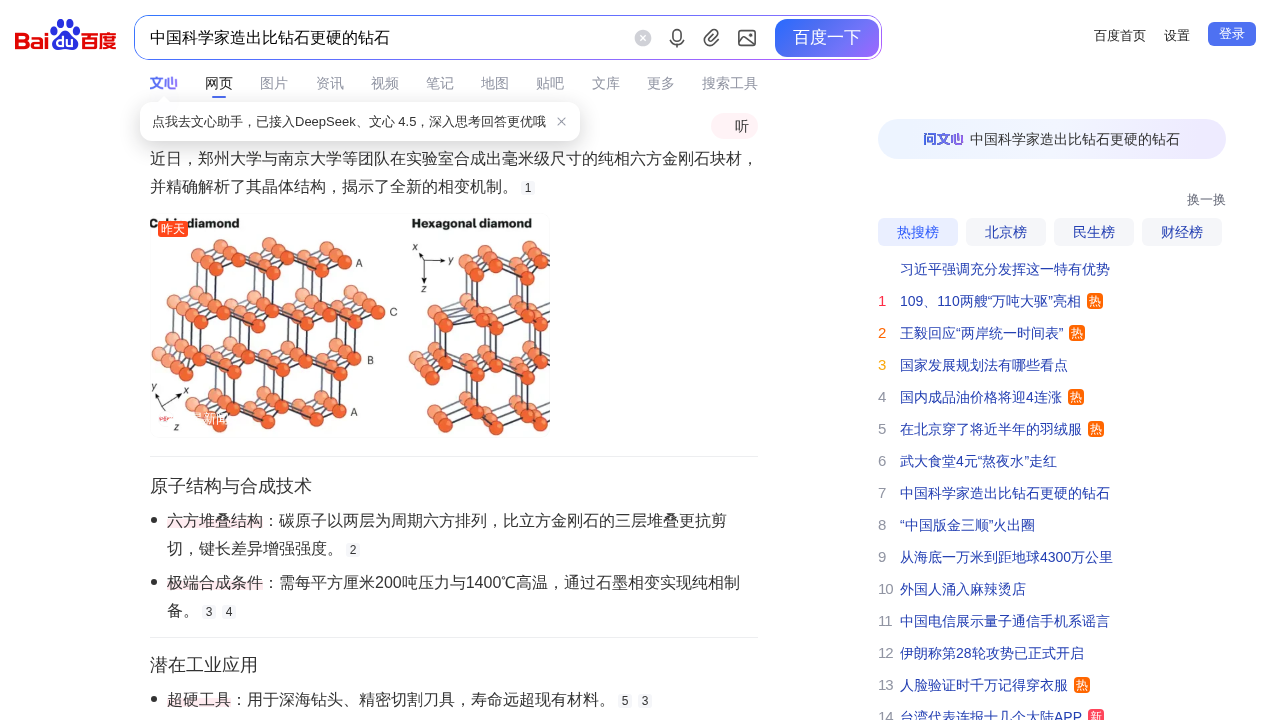Open the 设置 menu
The width and height of the screenshot is (1280, 720).
pos(1176,35)
